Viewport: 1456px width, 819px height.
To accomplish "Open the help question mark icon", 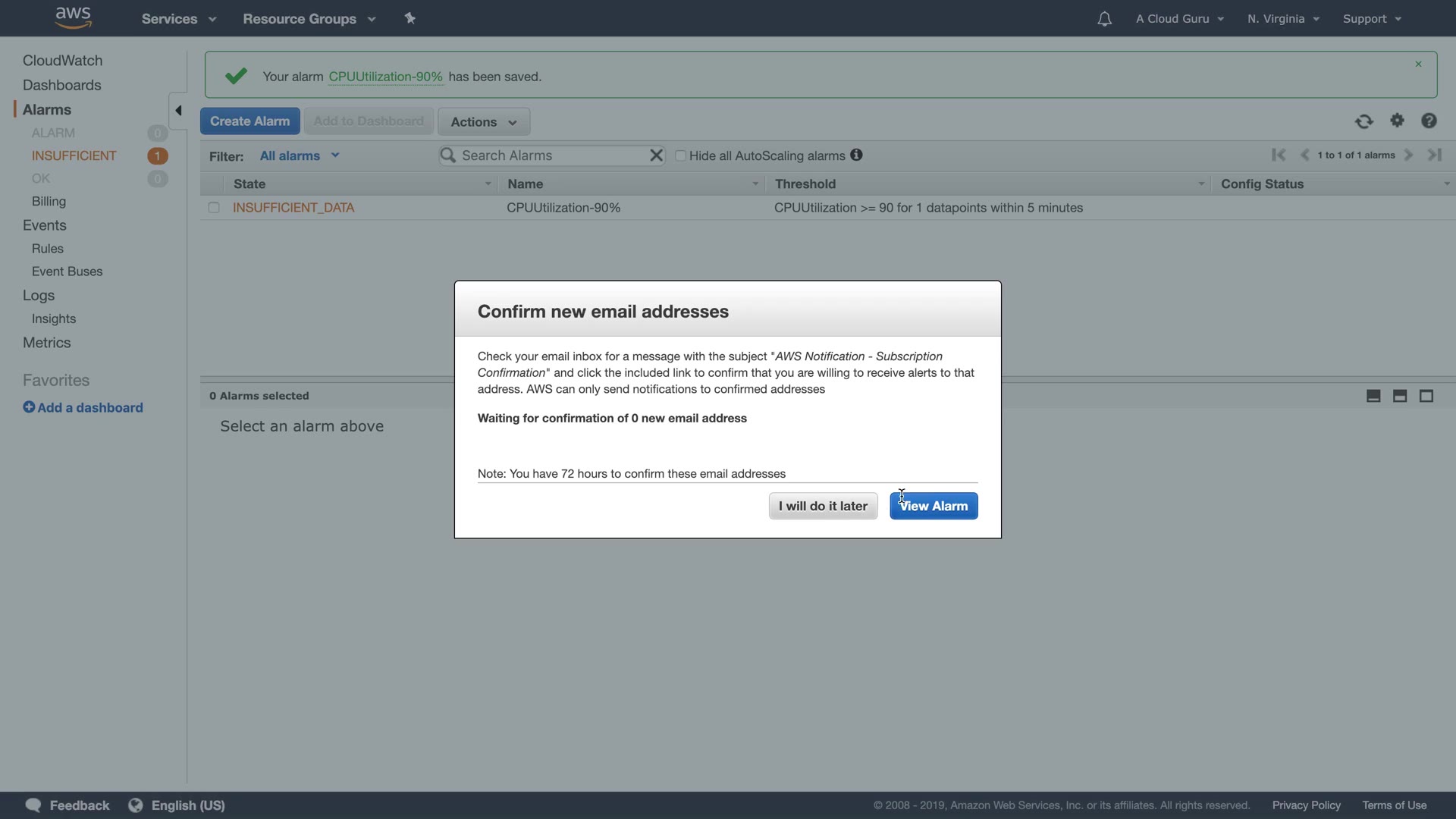I will (1429, 121).
